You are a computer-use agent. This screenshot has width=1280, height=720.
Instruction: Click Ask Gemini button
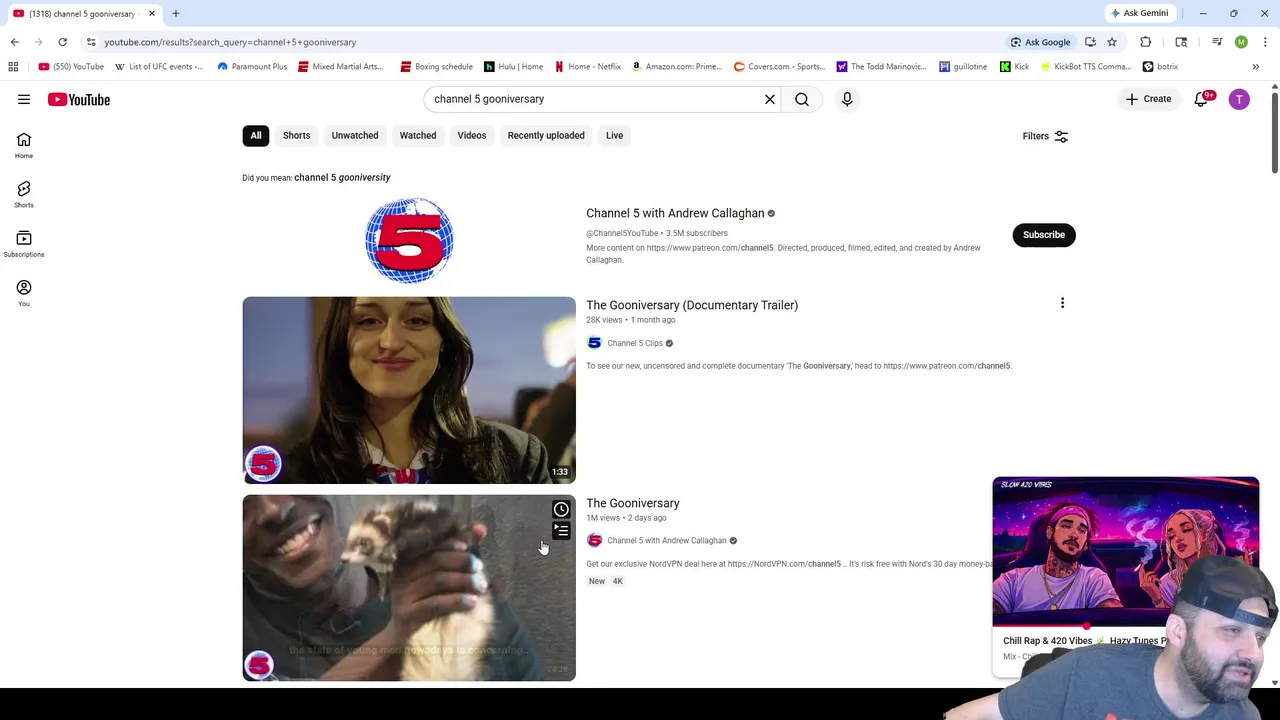click(x=1139, y=13)
